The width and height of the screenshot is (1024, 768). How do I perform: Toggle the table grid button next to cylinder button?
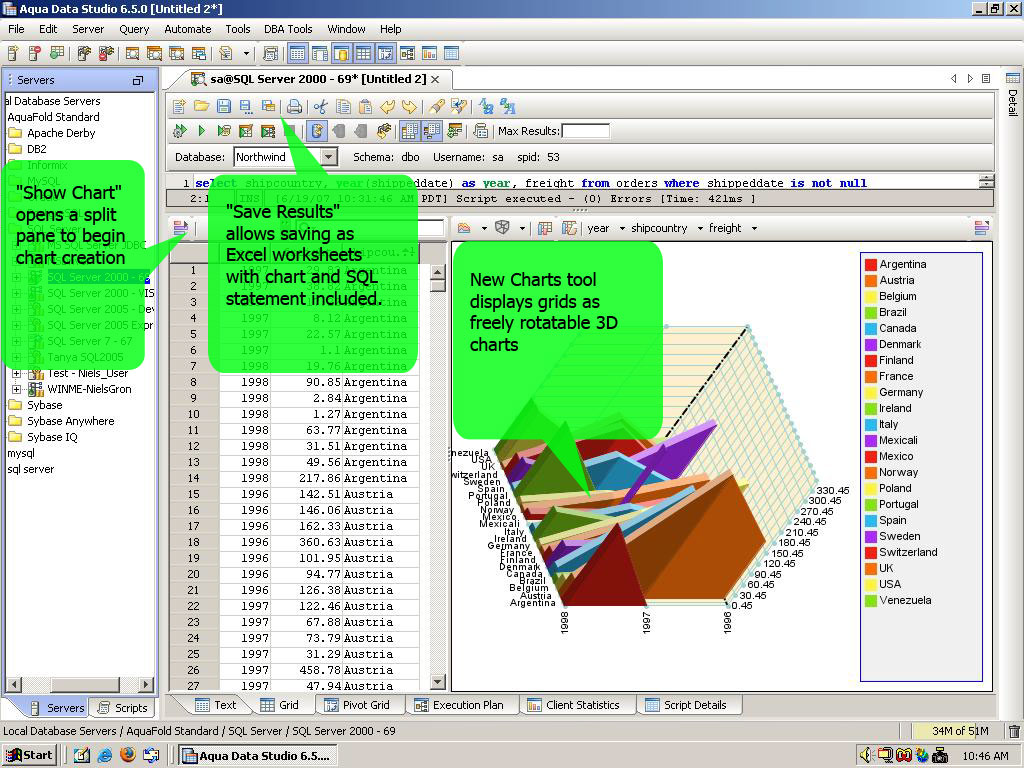[x=364, y=54]
